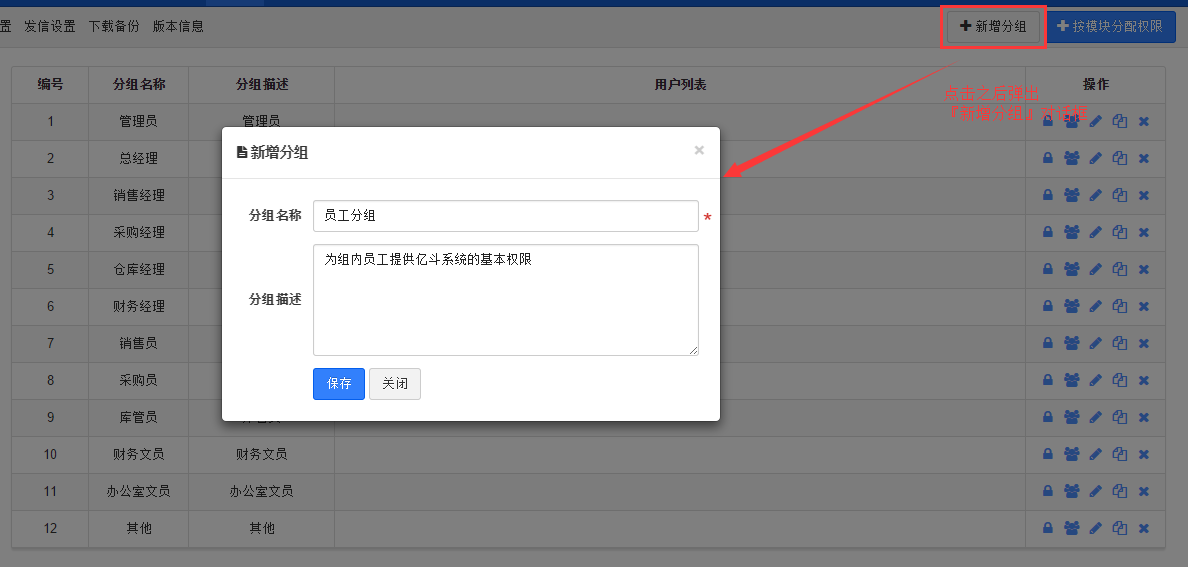Screen dimensions: 1188x567
Task: Select the 办公室文员 description cell
Action: (261, 491)
